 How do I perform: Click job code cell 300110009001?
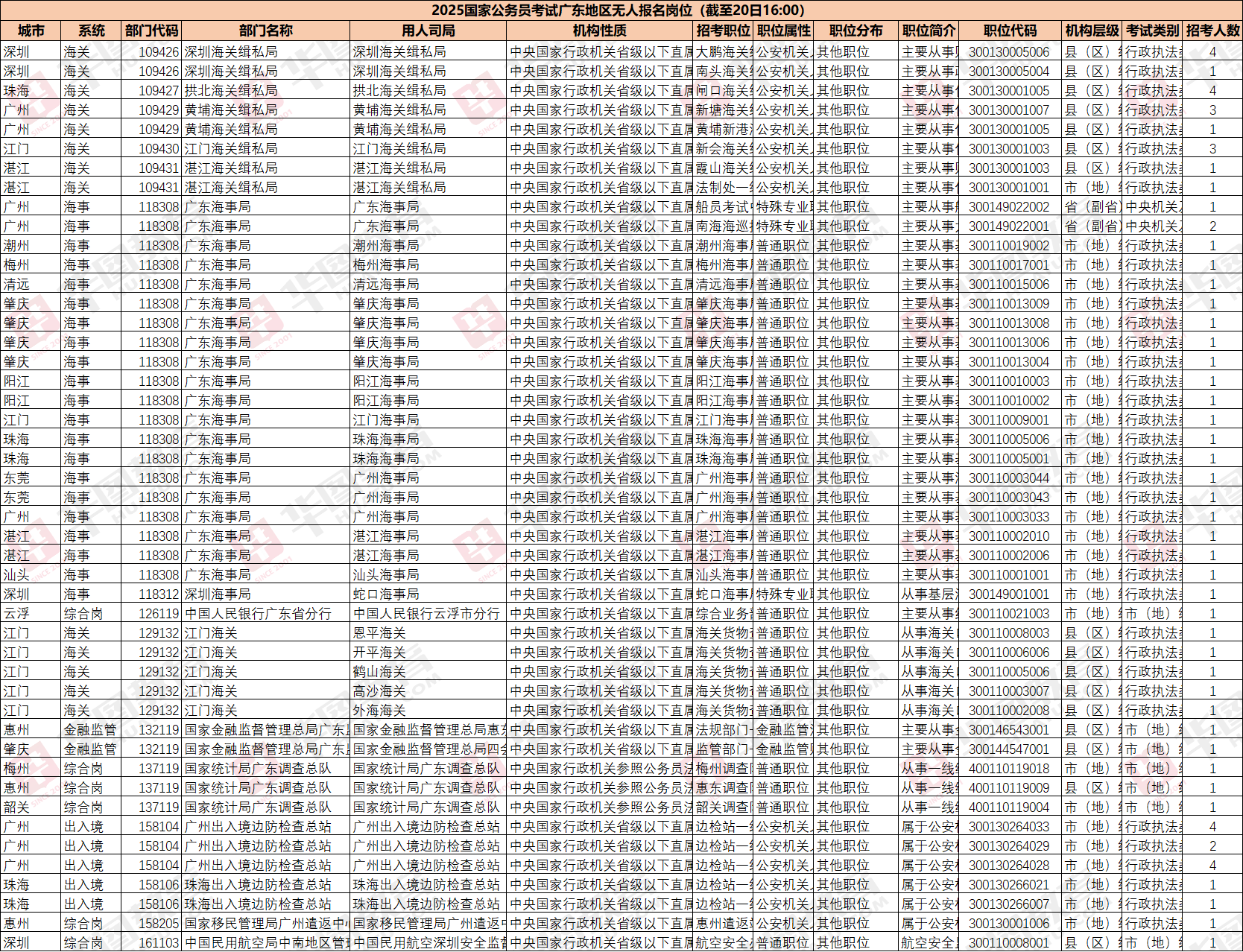click(x=1010, y=420)
